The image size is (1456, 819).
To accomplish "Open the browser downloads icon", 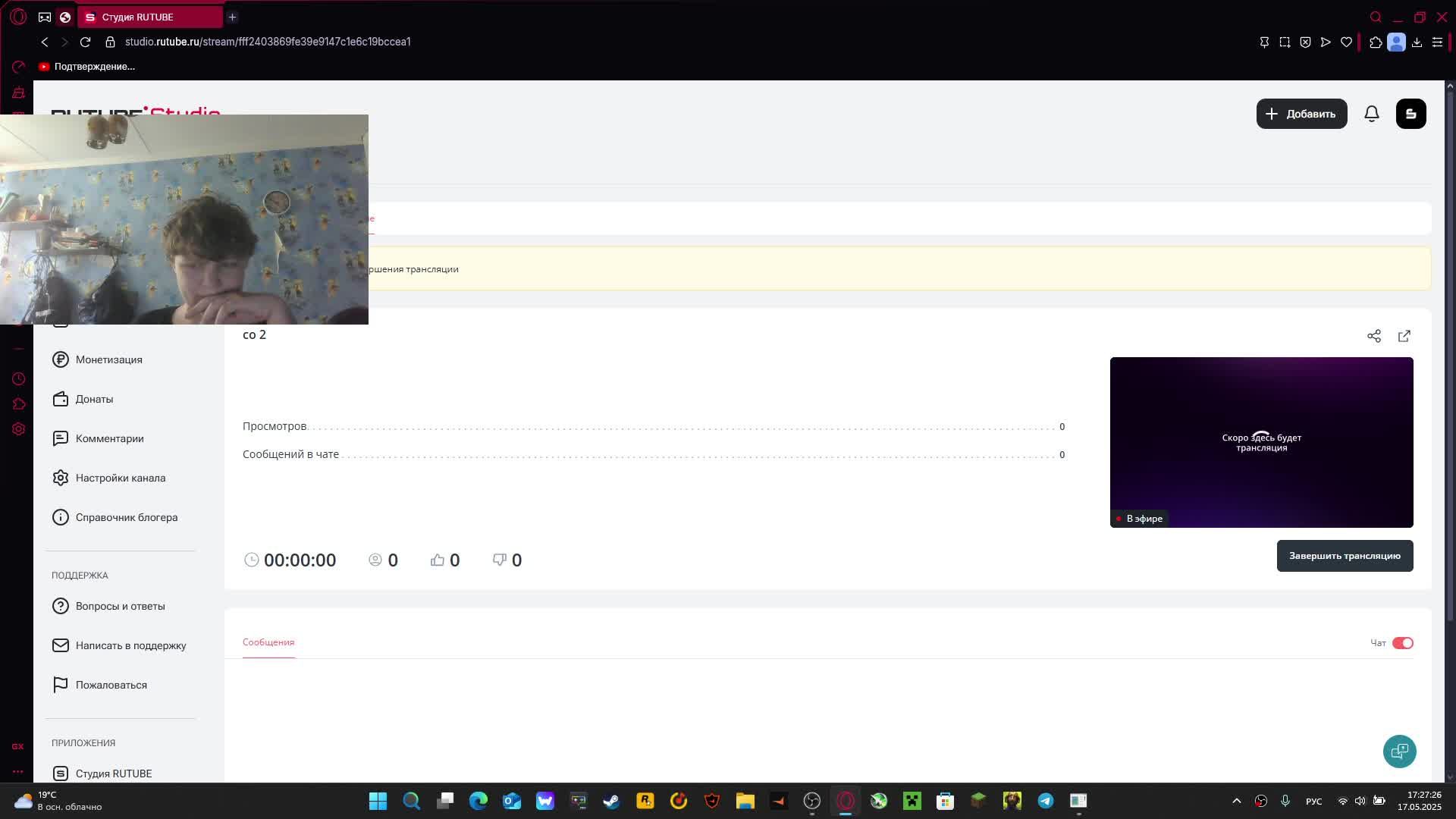I will [1417, 42].
